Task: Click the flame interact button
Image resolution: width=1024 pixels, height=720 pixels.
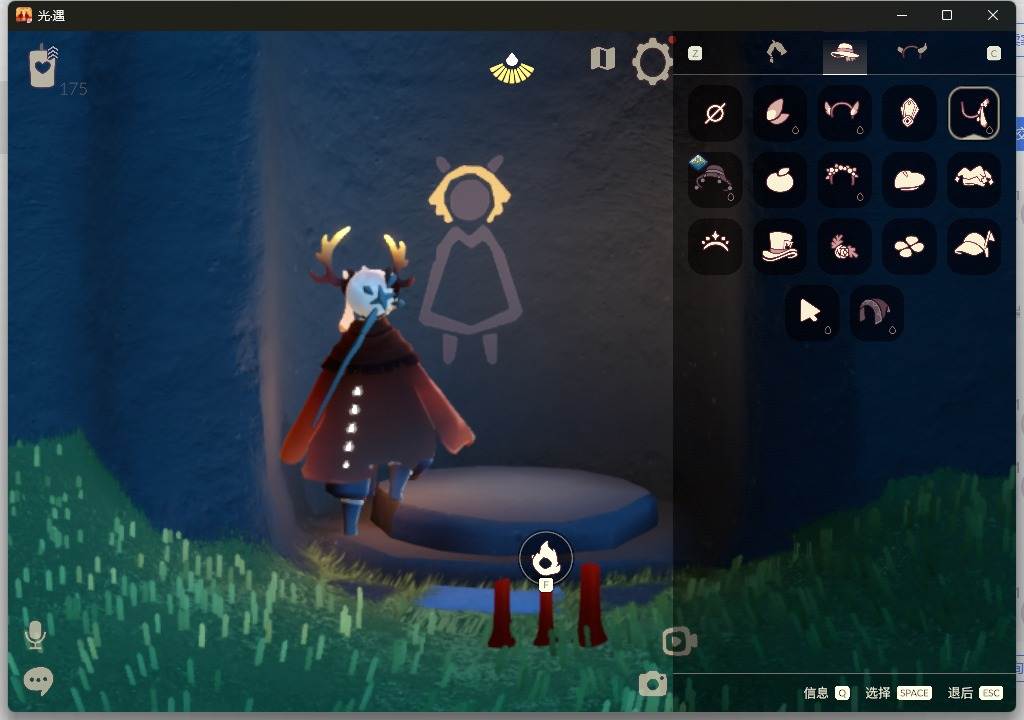Action: click(x=546, y=559)
